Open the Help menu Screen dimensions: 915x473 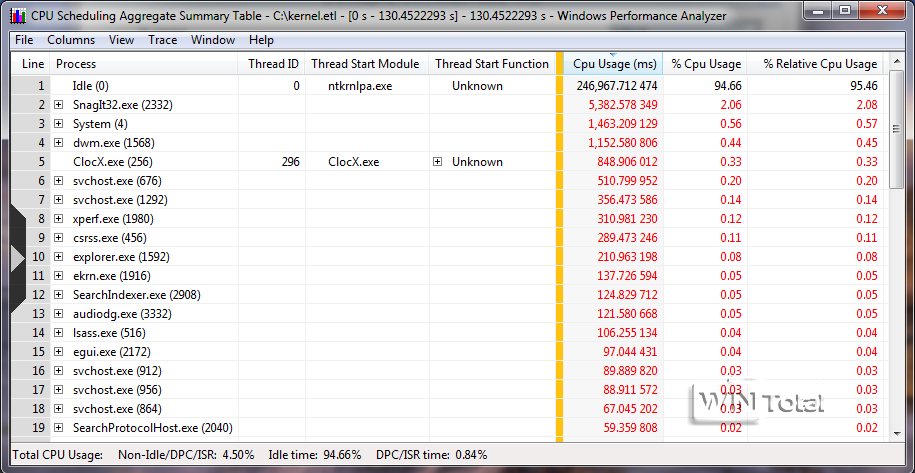261,40
